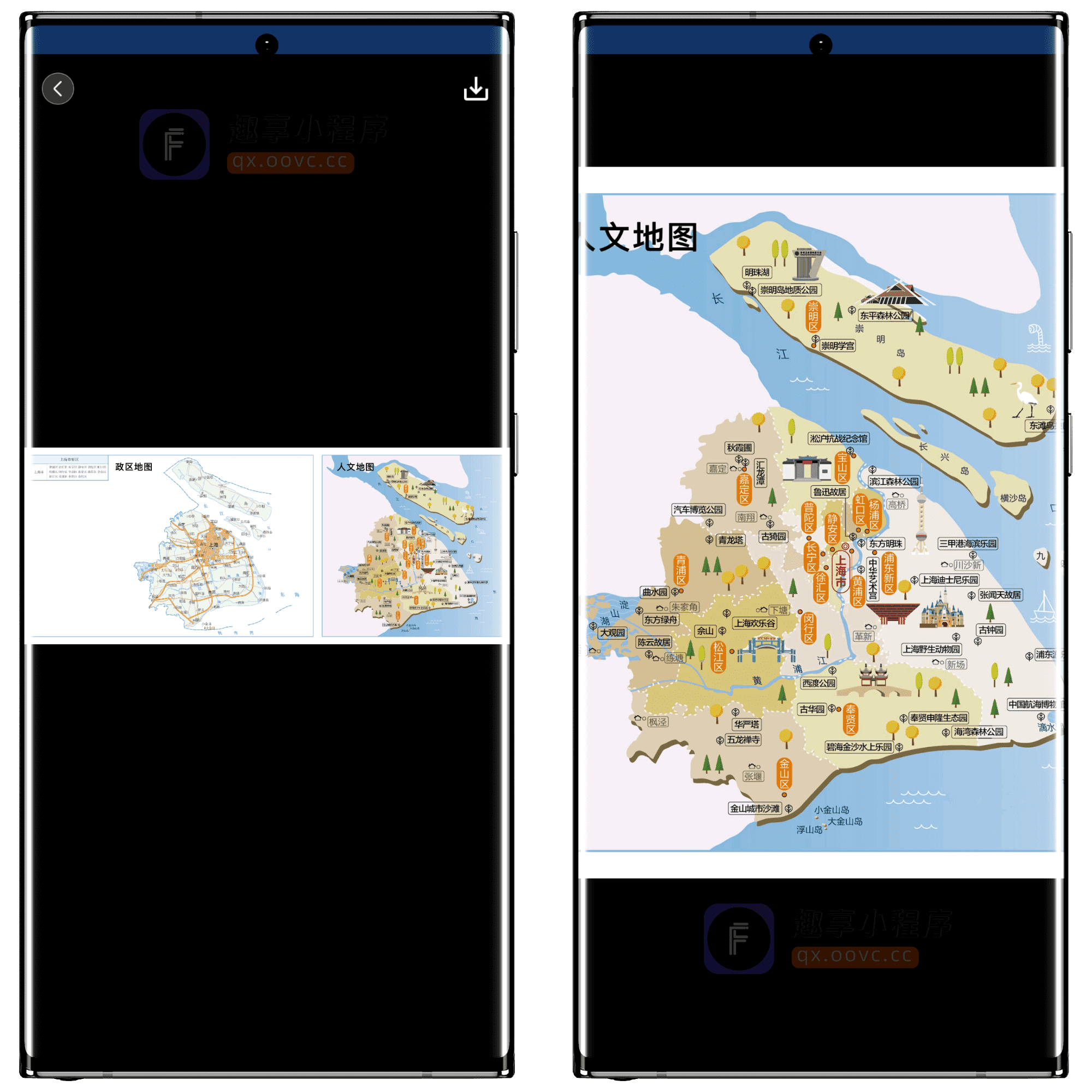This screenshot has width=1092, height=1092.
Task: Select the 崇明岛地质公园 label
Action: click(x=789, y=290)
